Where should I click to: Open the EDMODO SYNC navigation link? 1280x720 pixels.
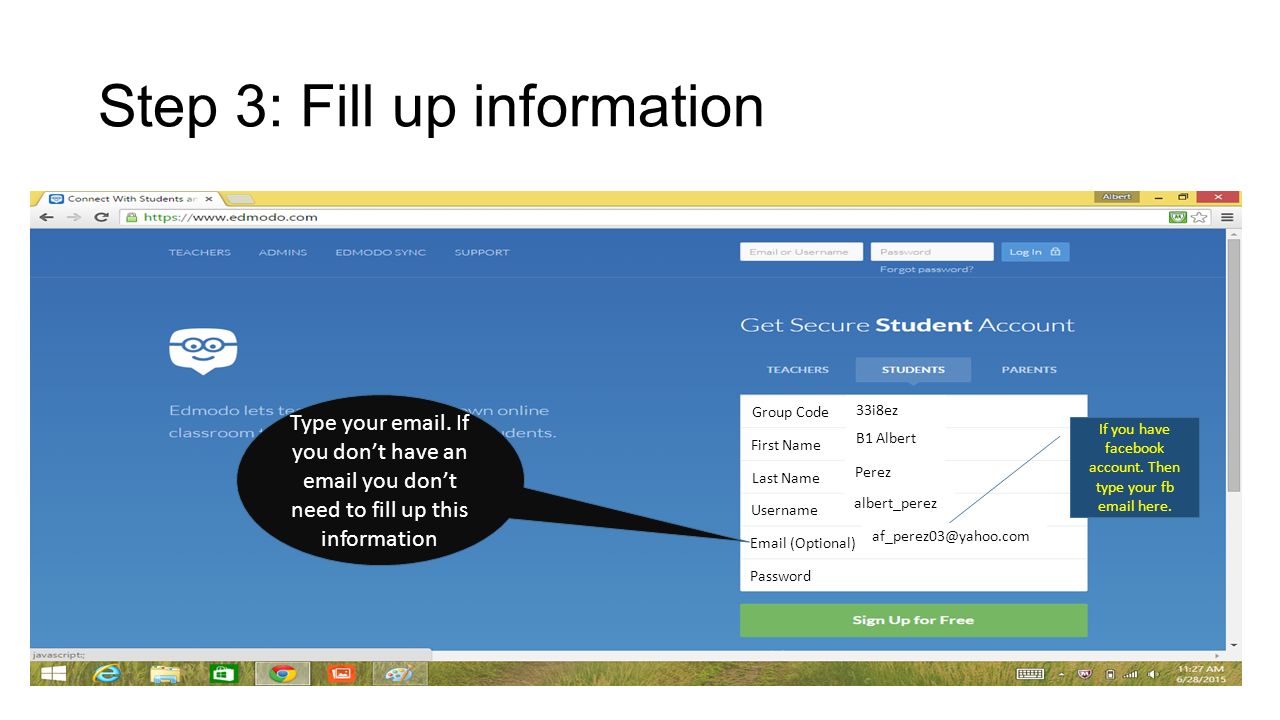click(x=381, y=252)
